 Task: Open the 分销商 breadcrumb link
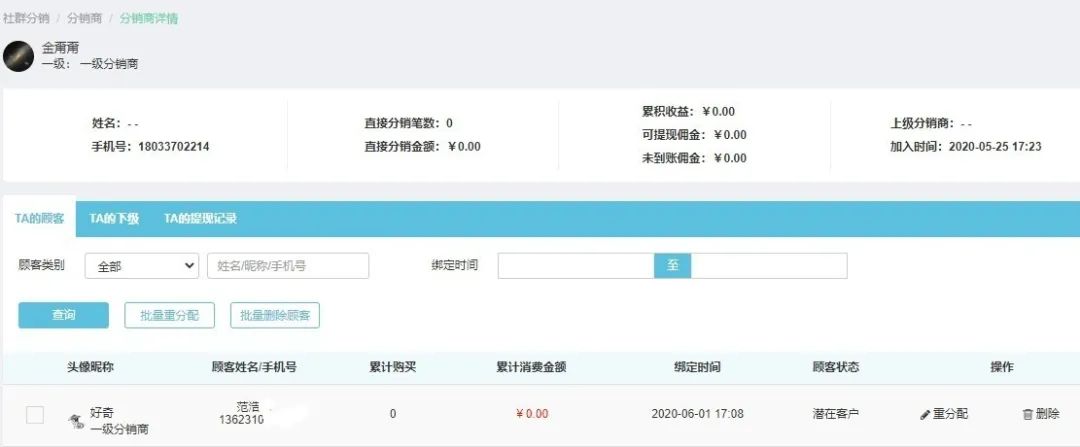point(85,18)
